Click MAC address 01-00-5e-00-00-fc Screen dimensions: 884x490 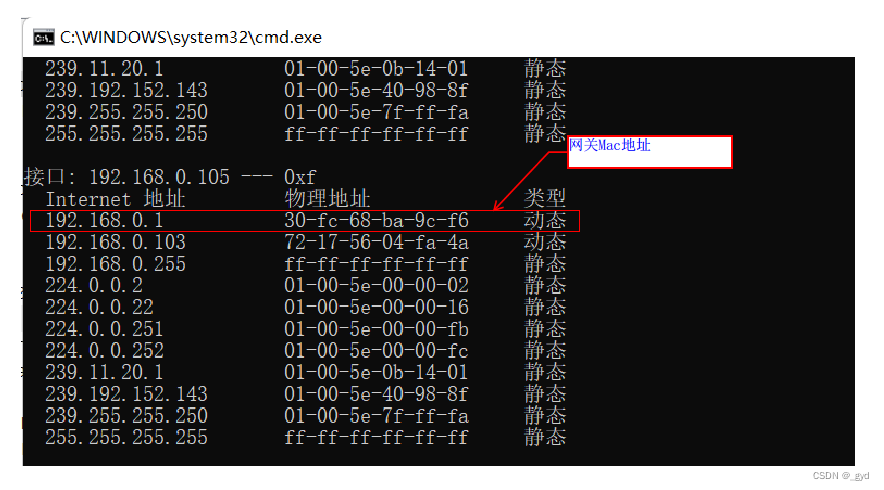click(x=376, y=351)
